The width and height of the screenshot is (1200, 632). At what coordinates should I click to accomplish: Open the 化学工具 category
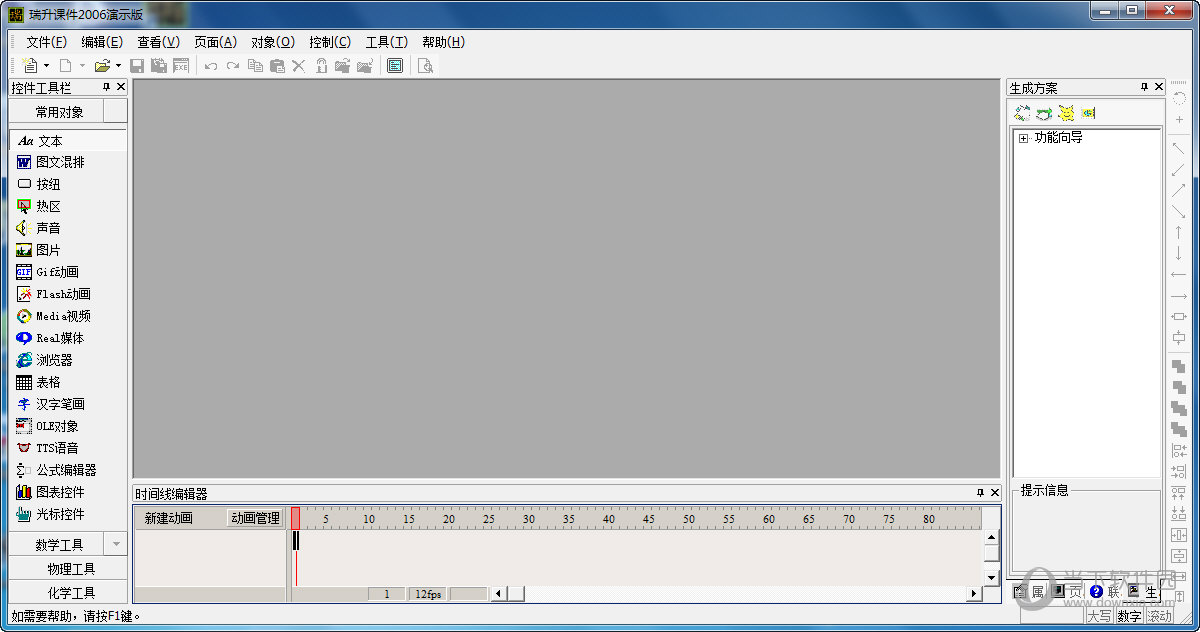pos(69,593)
